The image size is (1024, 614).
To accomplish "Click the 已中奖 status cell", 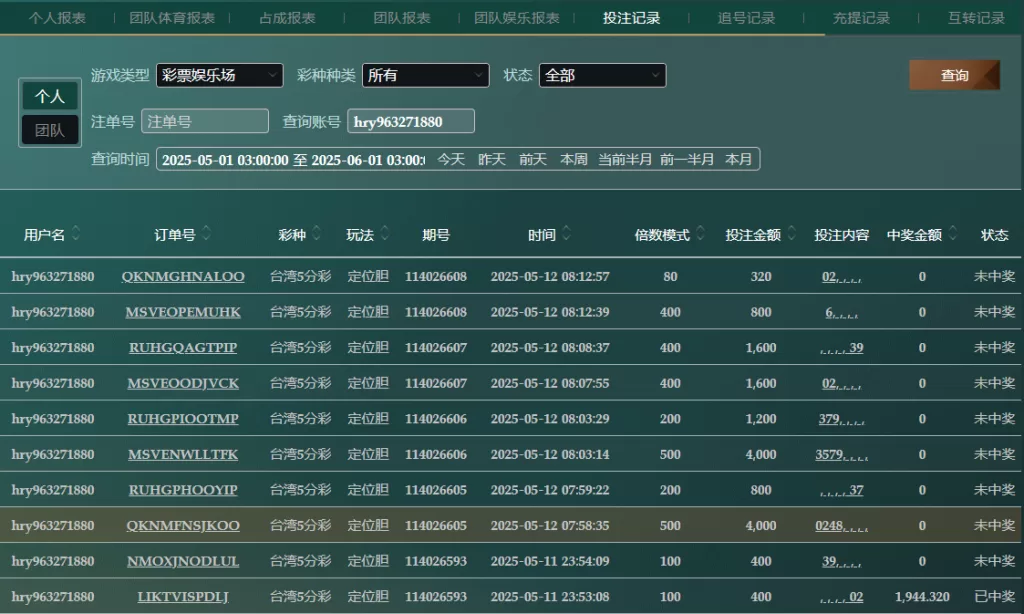I will click(995, 597).
